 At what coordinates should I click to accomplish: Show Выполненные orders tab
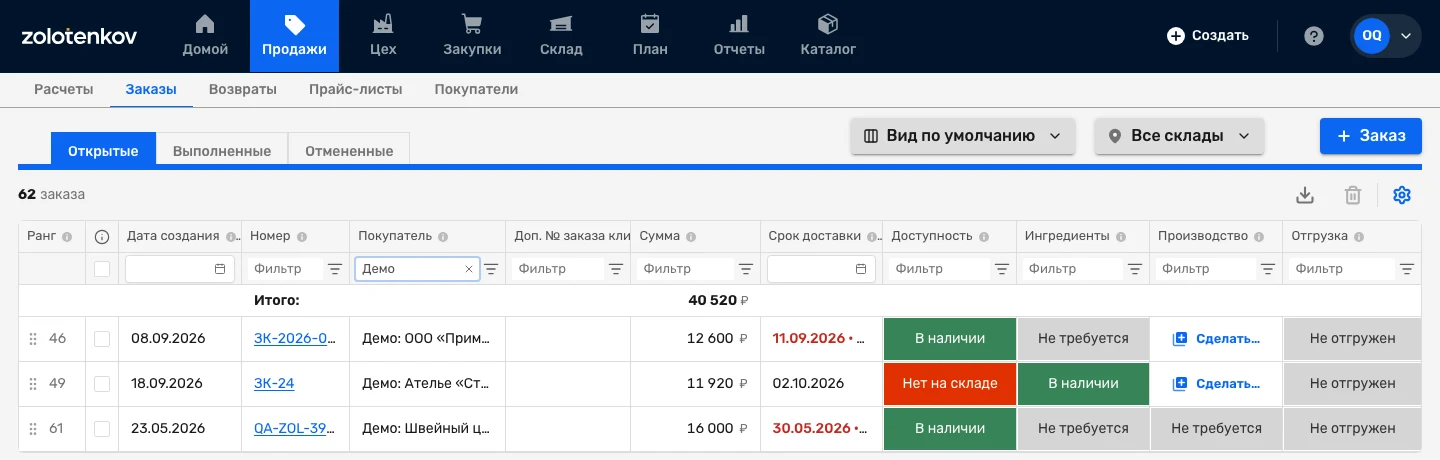click(222, 151)
